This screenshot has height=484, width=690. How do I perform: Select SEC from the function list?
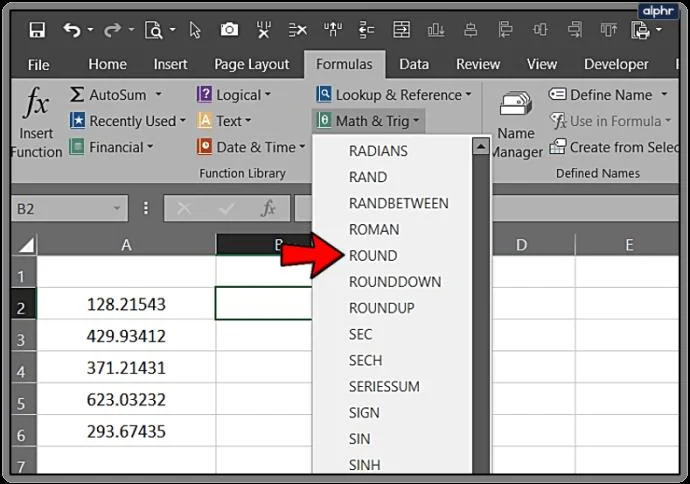pyautogui.click(x=393, y=334)
